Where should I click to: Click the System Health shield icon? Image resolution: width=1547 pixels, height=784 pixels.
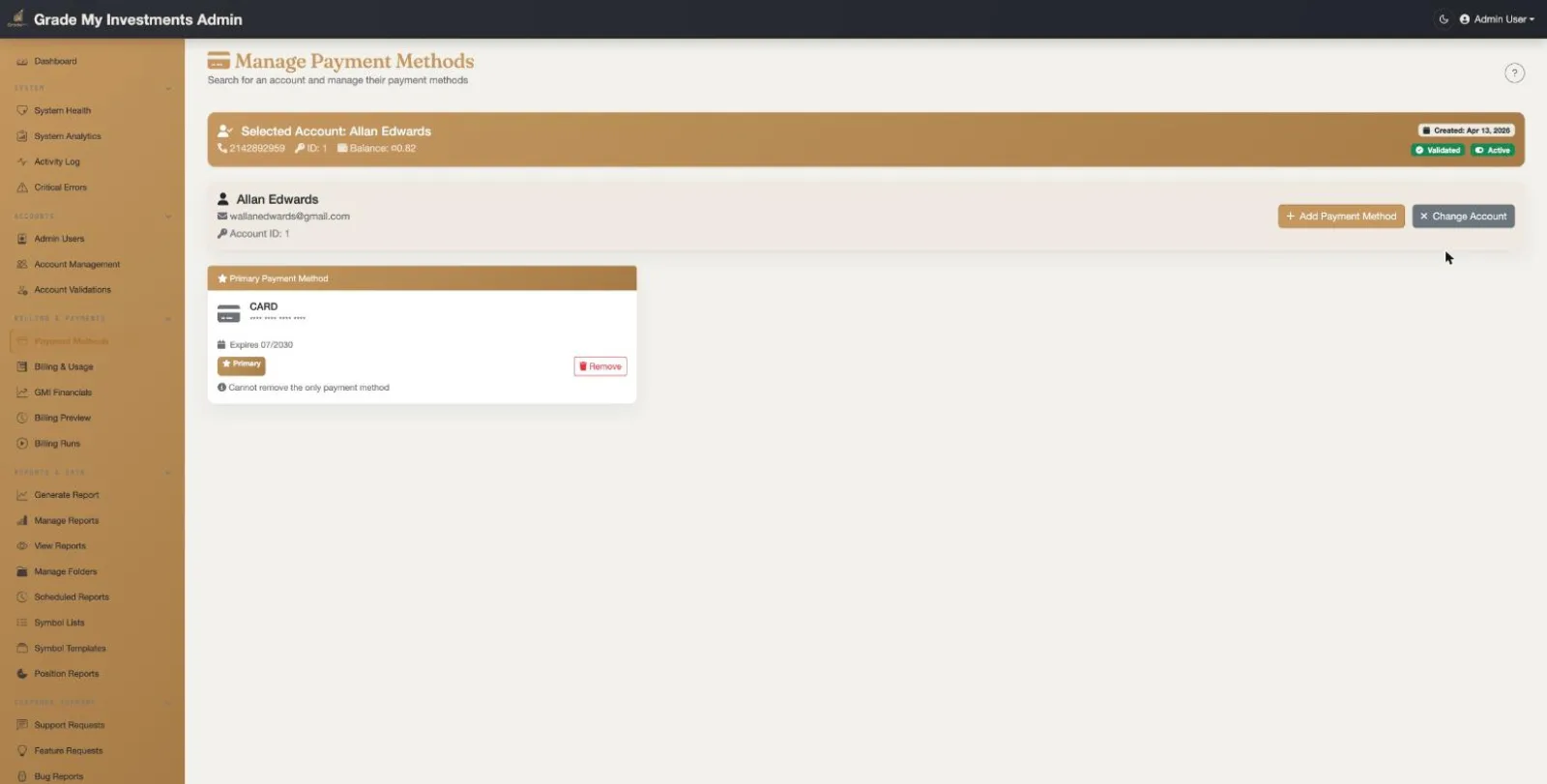pos(22,111)
